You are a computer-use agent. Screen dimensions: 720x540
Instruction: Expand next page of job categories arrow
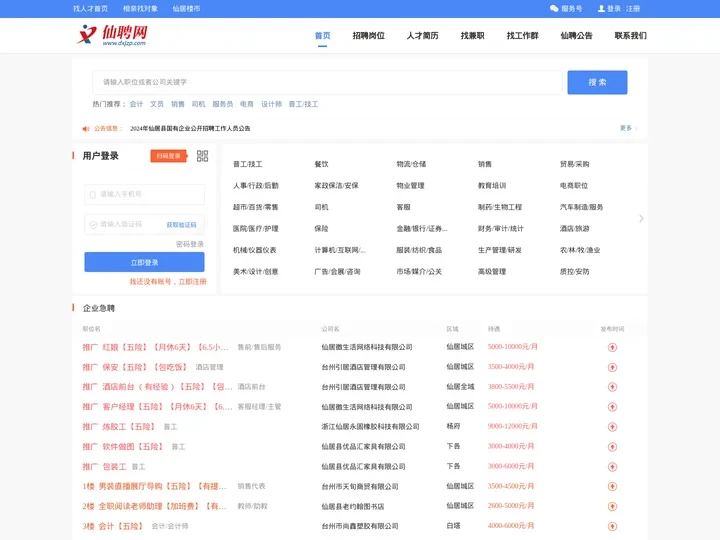click(x=641, y=219)
